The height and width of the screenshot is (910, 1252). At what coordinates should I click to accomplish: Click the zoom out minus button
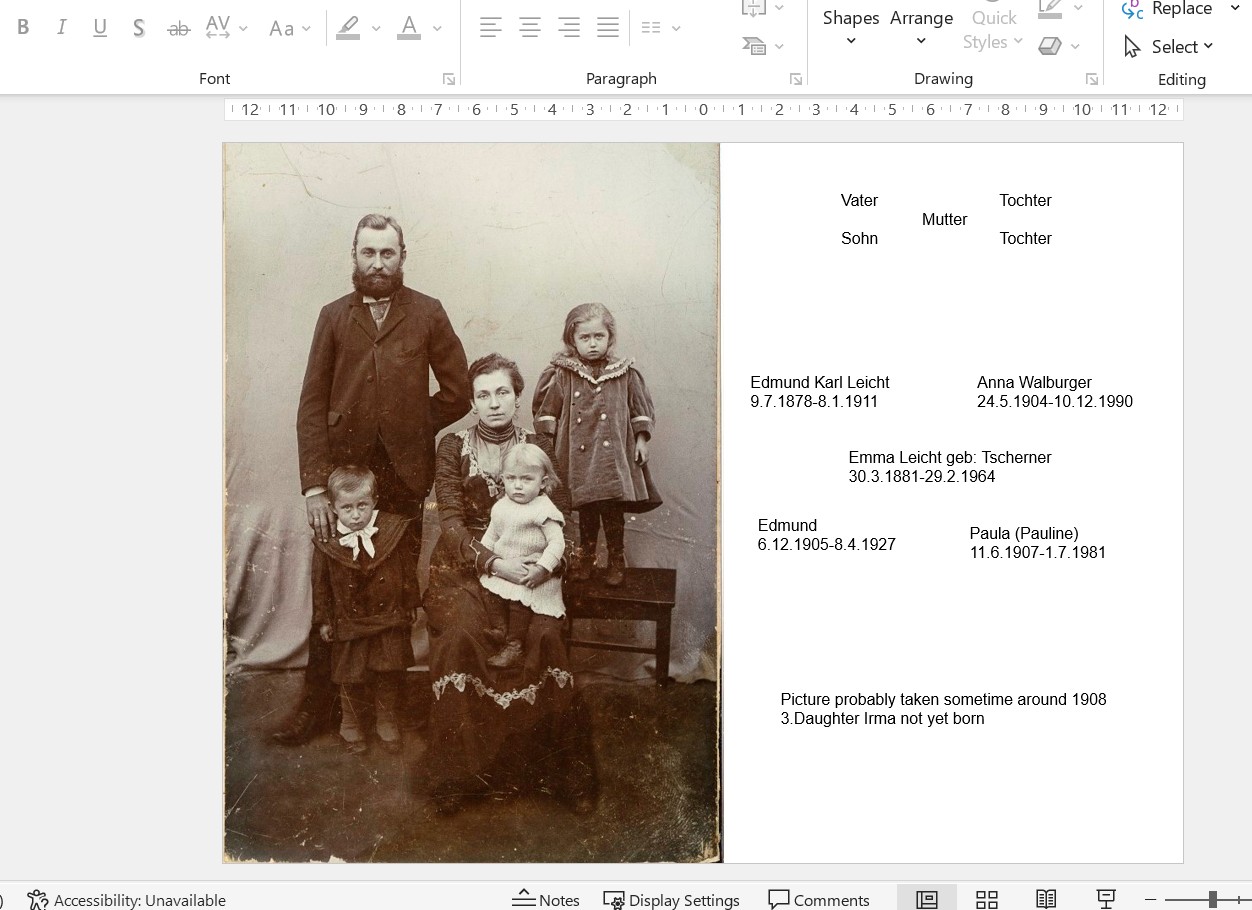(1151, 900)
